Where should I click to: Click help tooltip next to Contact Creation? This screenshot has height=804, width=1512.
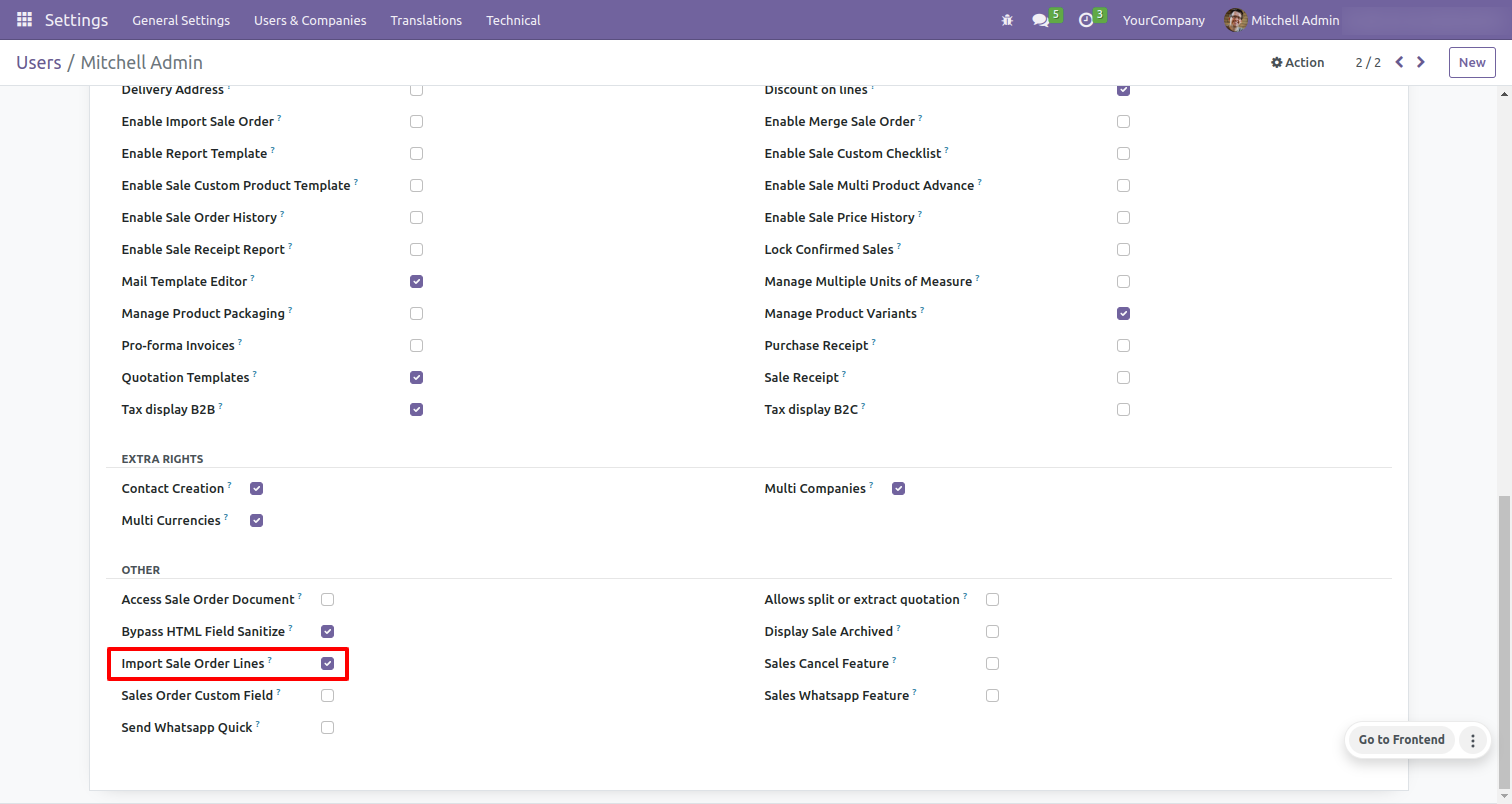229,485
